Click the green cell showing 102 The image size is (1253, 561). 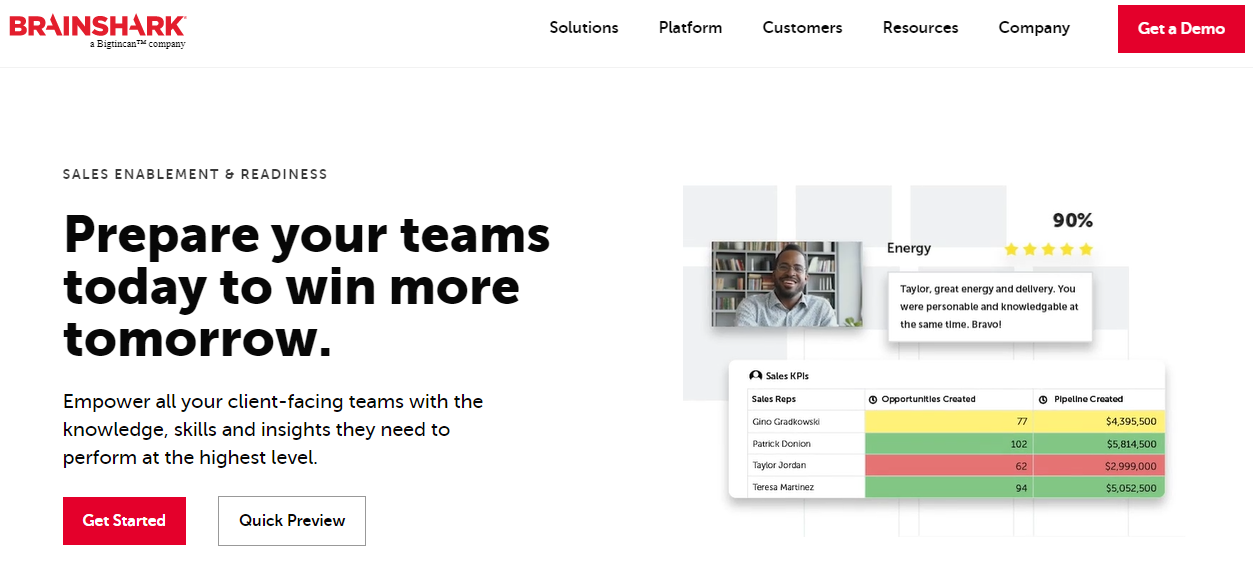tap(949, 444)
